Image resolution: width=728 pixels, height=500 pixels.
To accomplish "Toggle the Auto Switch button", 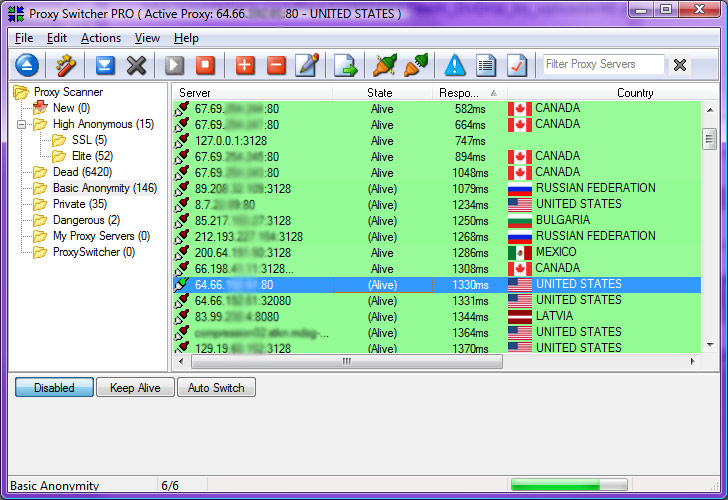I will 216,388.
